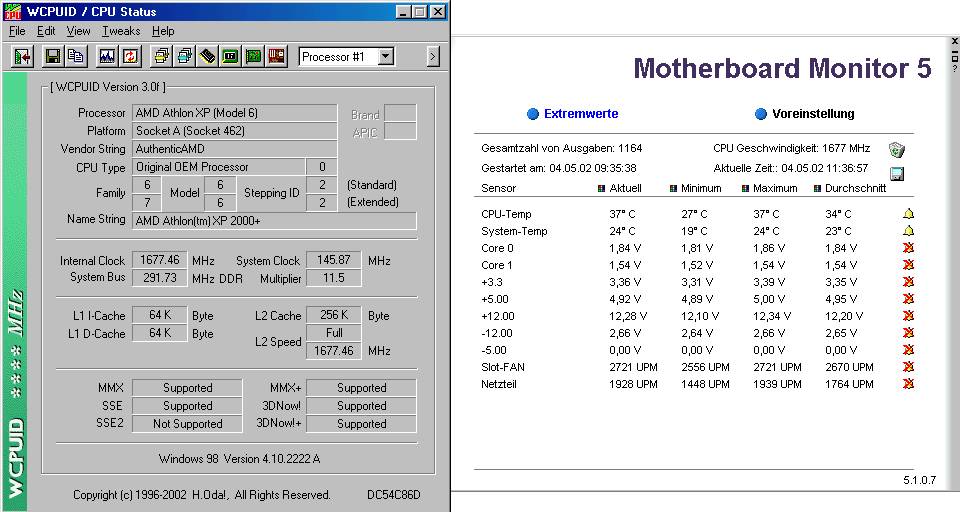The width and height of the screenshot is (960, 512).
Task: Click the version number 5.1.0.7
Action: [920, 480]
